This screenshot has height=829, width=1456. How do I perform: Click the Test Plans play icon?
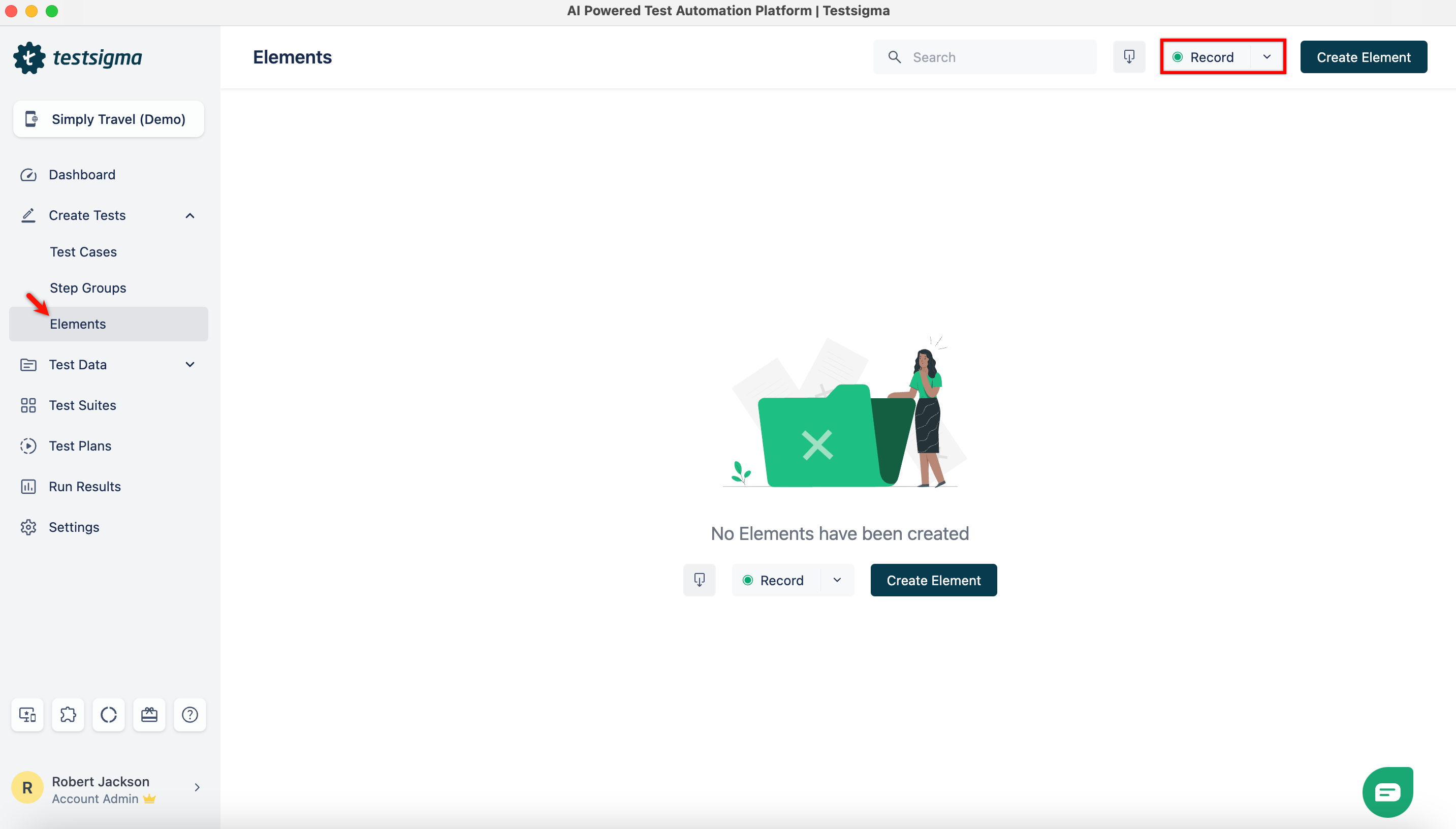click(28, 446)
